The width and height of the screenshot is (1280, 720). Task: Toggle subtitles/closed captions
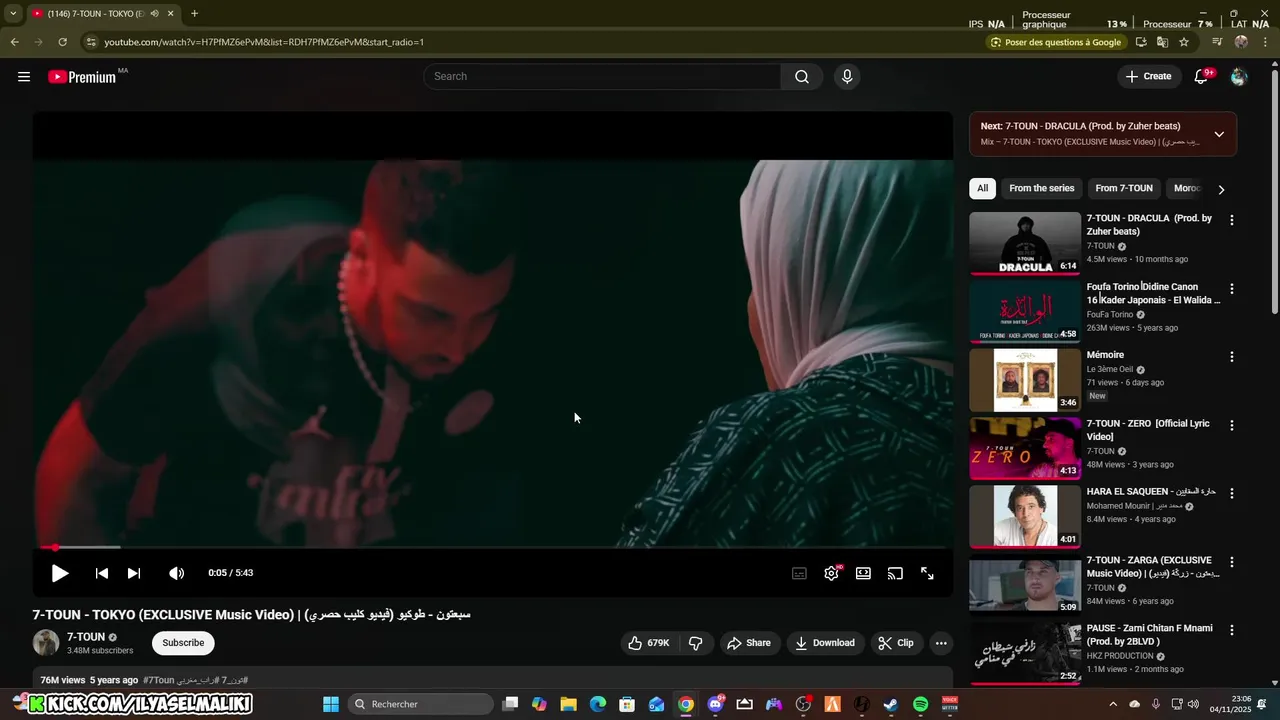tap(800, 573)
